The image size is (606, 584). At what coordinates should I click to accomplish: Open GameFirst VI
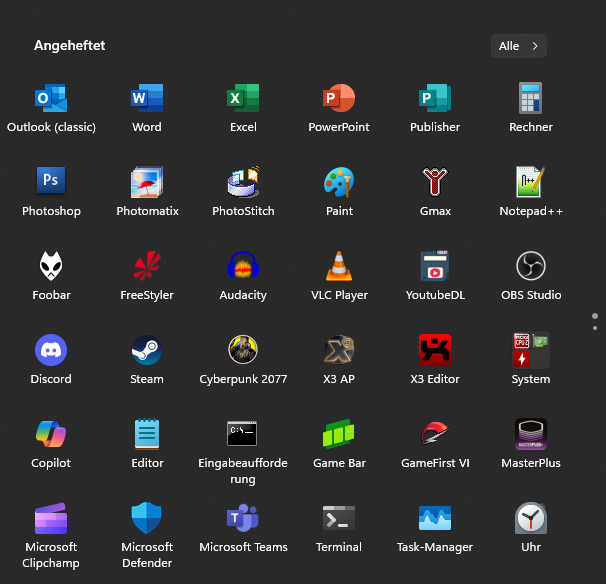(x=435, y=434)
